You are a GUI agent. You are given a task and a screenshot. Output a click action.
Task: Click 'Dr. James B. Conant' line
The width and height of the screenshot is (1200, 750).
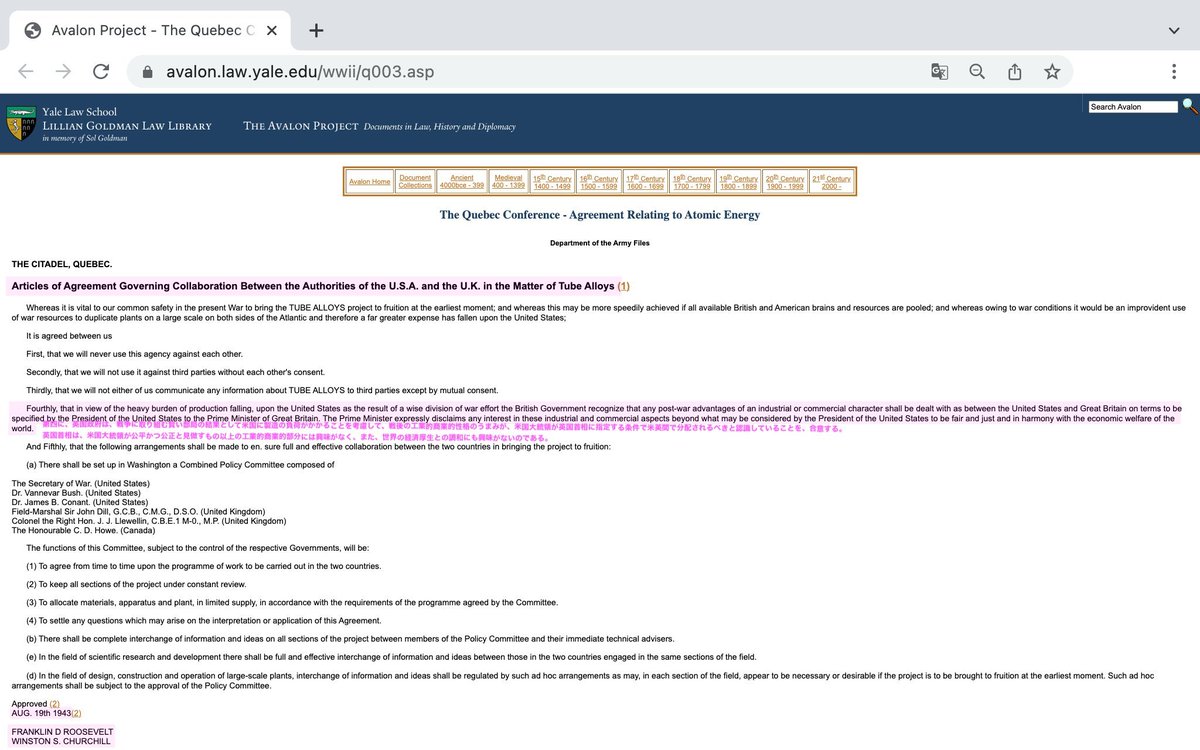pos(79,502)
